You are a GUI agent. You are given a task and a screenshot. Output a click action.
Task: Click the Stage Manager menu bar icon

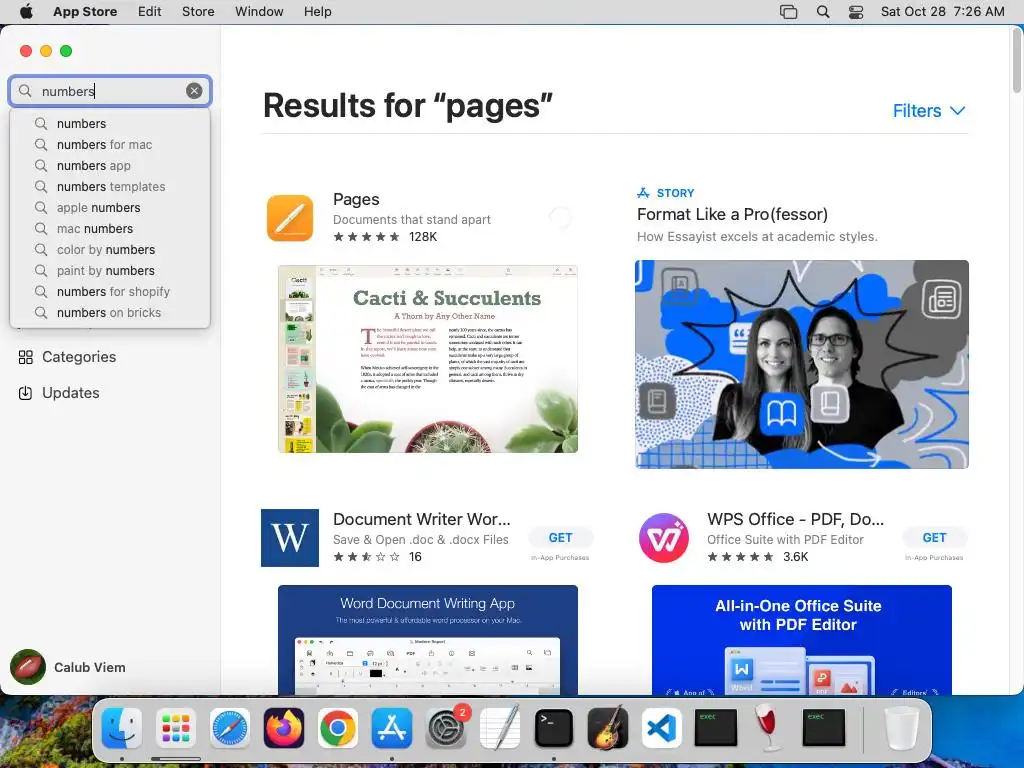[x=789, y=12]
